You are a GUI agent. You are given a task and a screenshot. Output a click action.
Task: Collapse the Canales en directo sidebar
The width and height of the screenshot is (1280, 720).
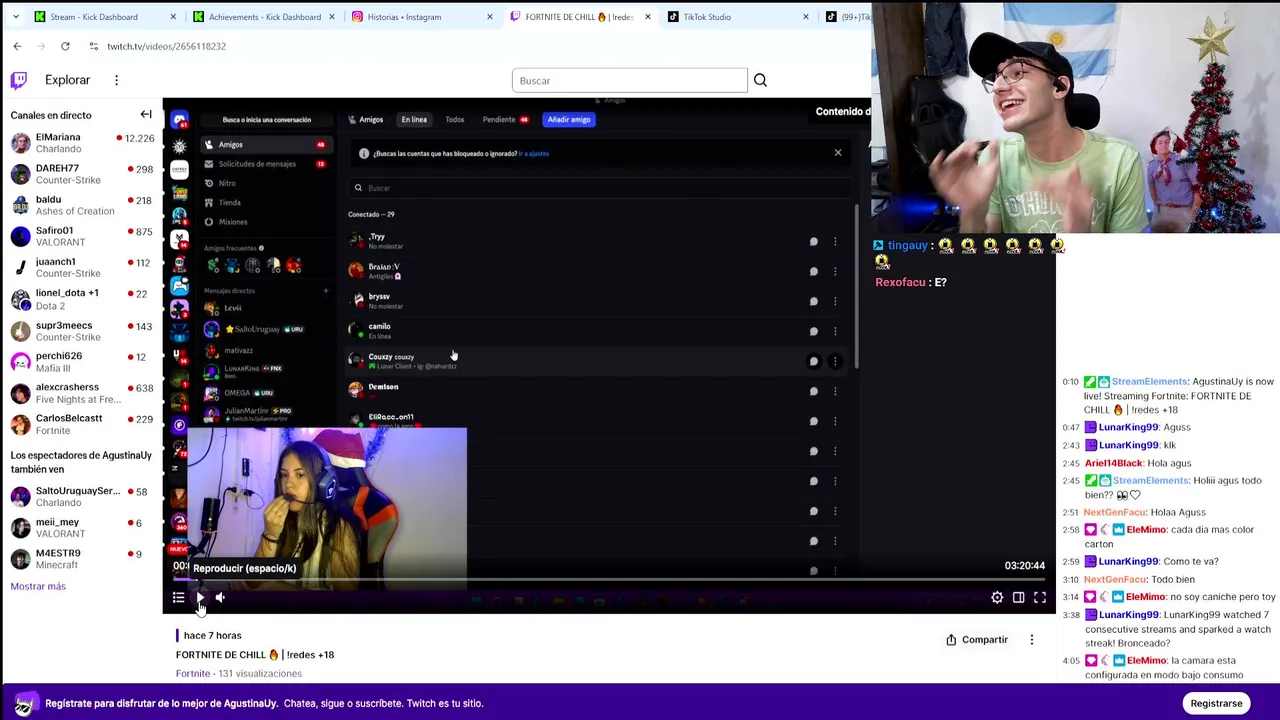point(146,115)
